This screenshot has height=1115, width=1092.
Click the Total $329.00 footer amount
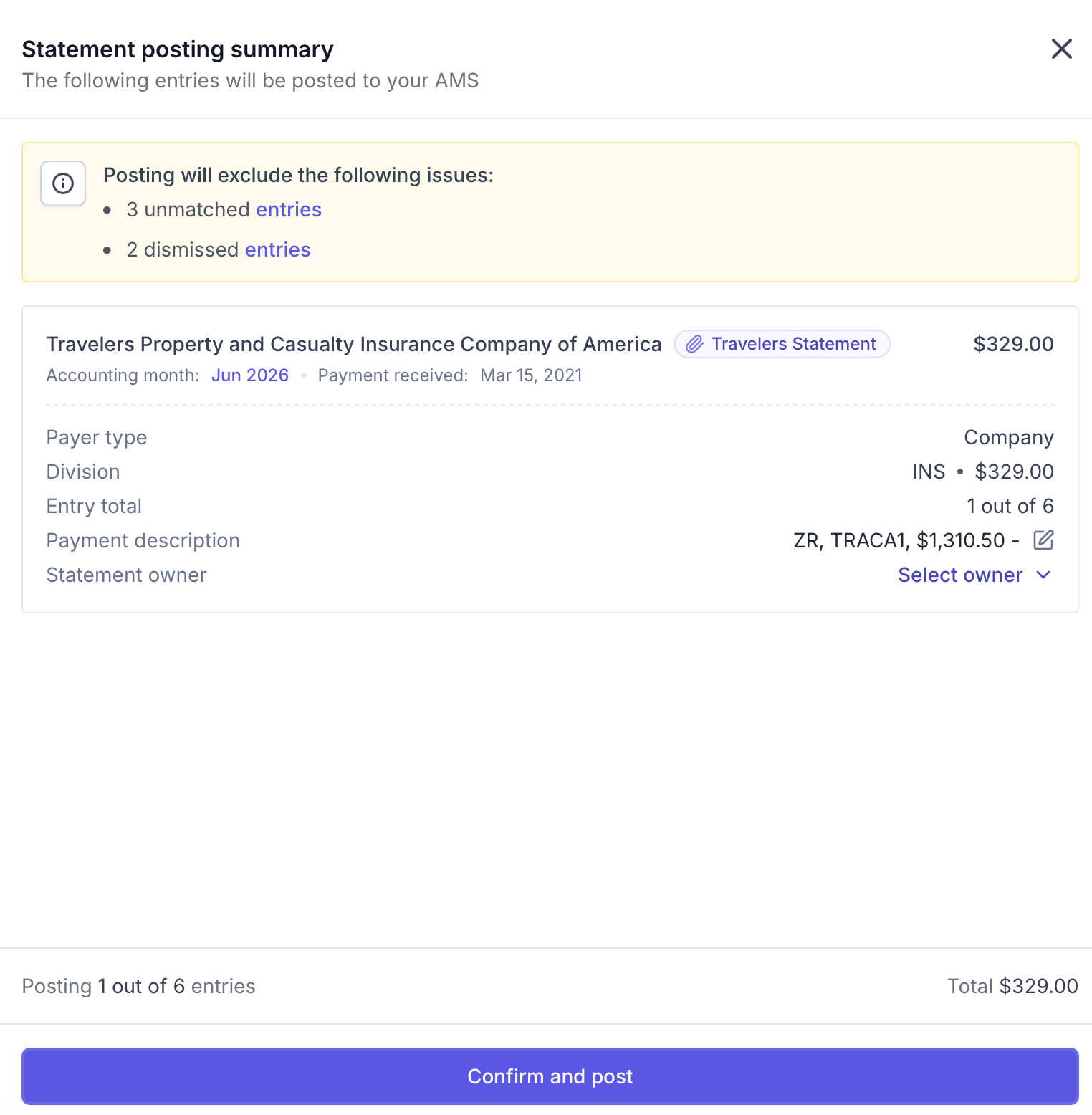point(1012,986)
